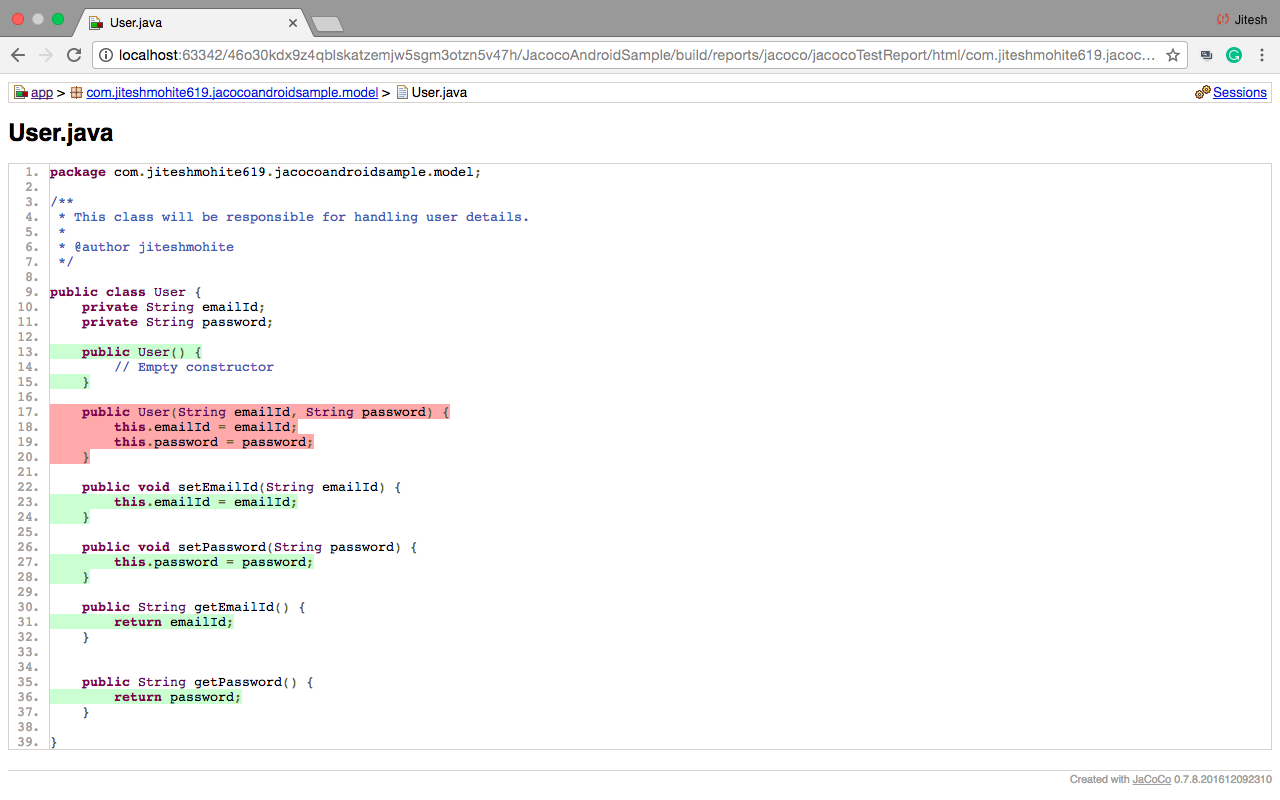Click the source file icon beside User.java in the breadcrumb
Viewport: 1280px width, 800px height.
[402, 93]
